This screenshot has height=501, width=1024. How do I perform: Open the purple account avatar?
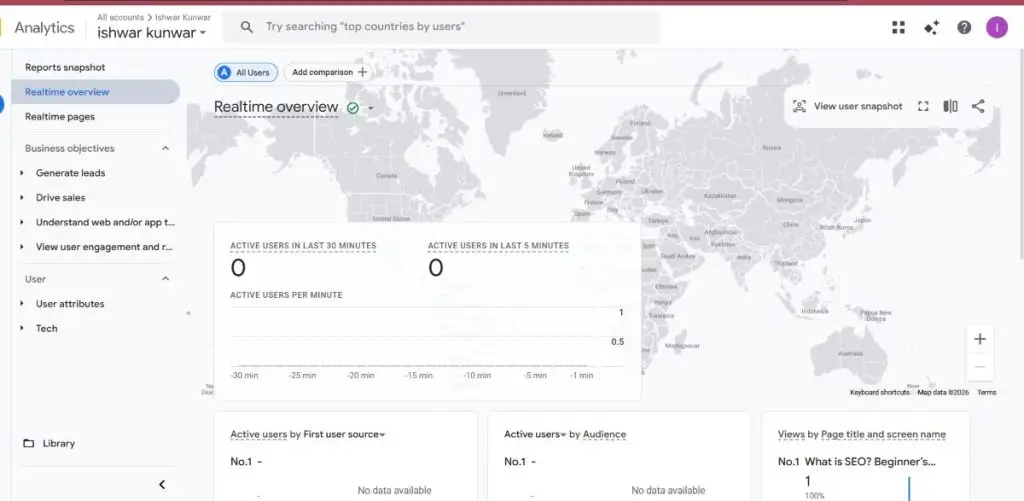997,27
